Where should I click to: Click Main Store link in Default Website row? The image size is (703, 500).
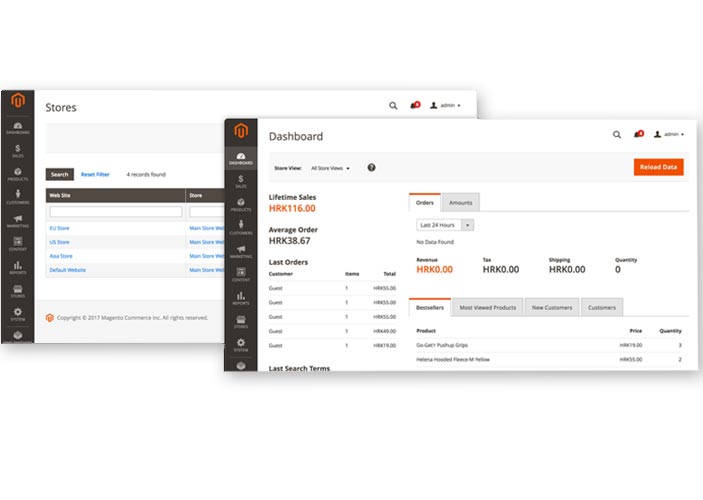tap(206, 270)
